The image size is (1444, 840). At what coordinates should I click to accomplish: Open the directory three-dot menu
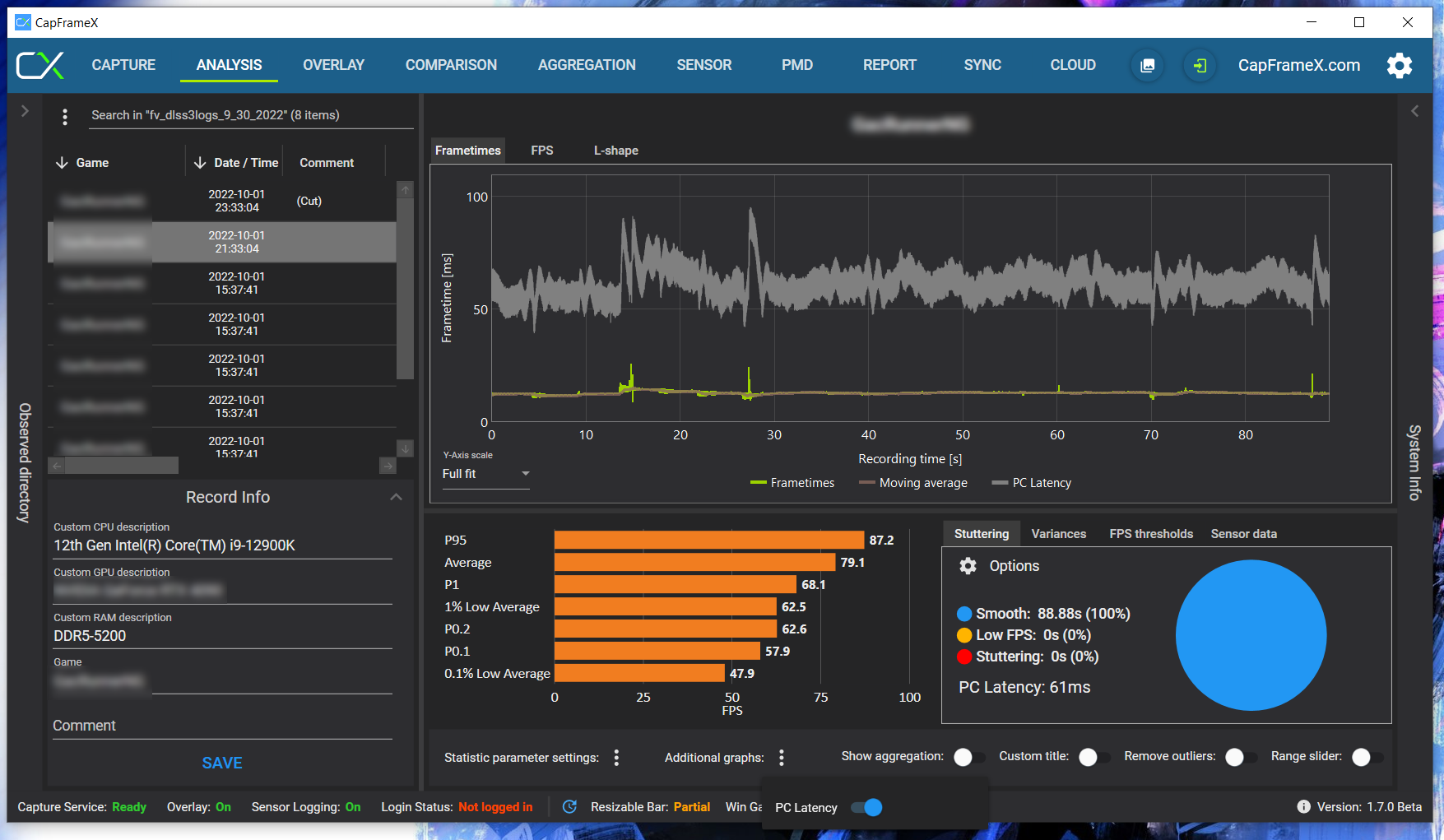tap(65, 117)
